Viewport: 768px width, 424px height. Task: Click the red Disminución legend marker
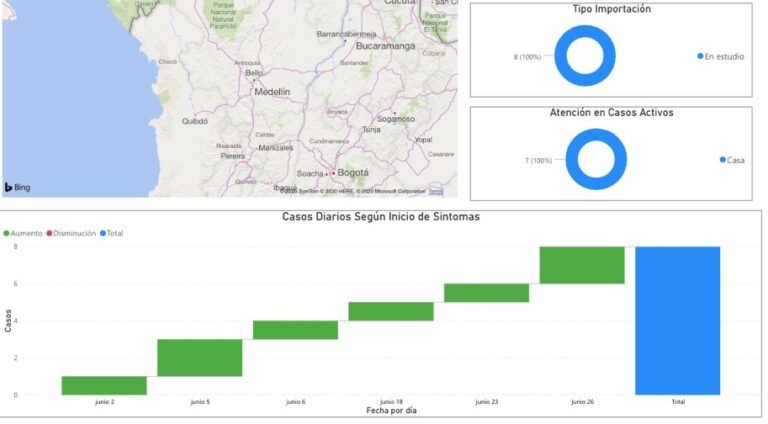[x=50, y=233]
